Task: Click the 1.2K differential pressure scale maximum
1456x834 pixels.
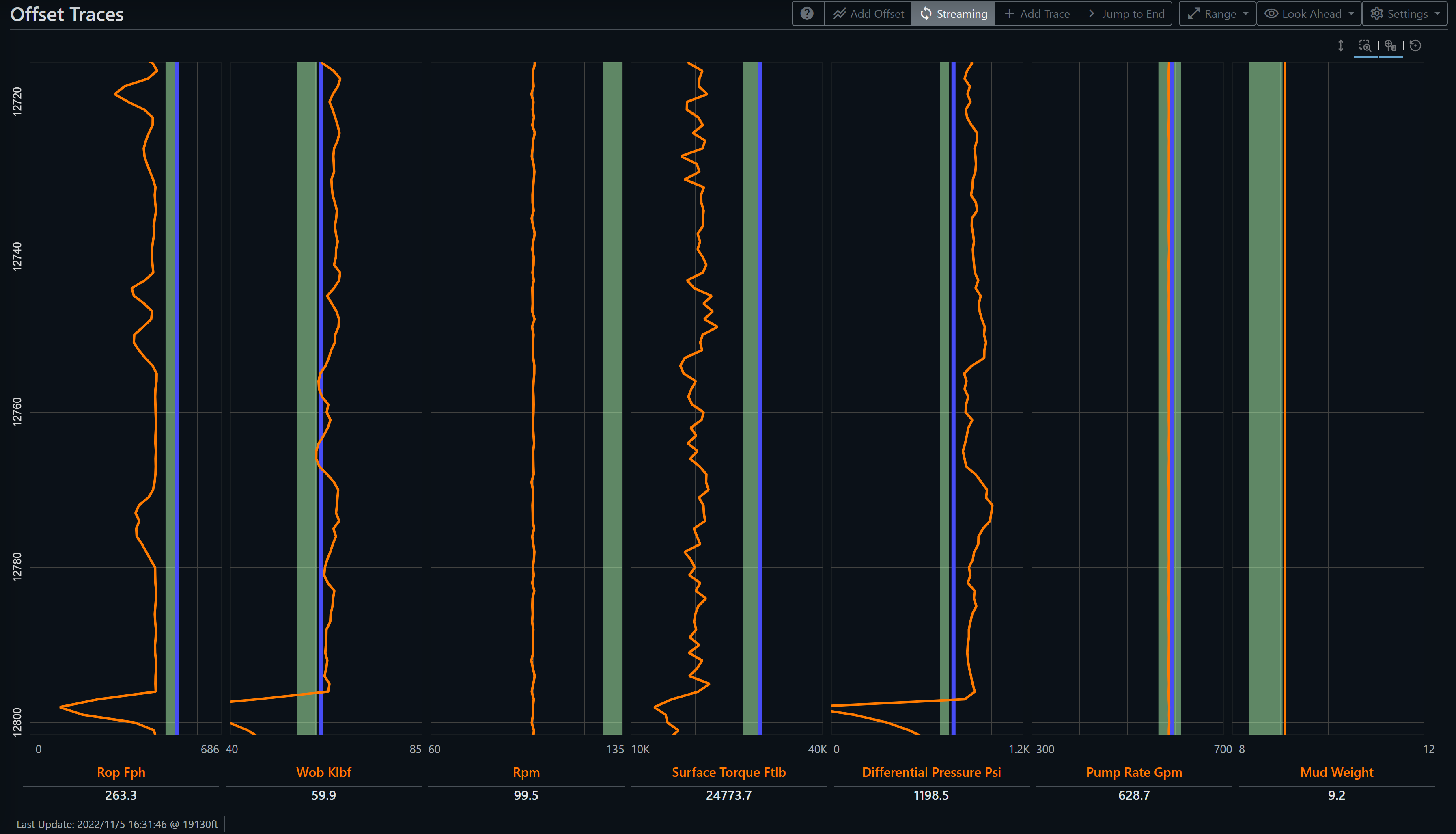Action: 1019,749
